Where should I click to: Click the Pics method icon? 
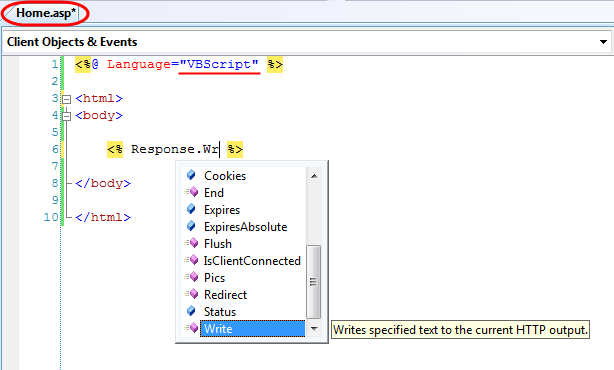coord(191,277)
